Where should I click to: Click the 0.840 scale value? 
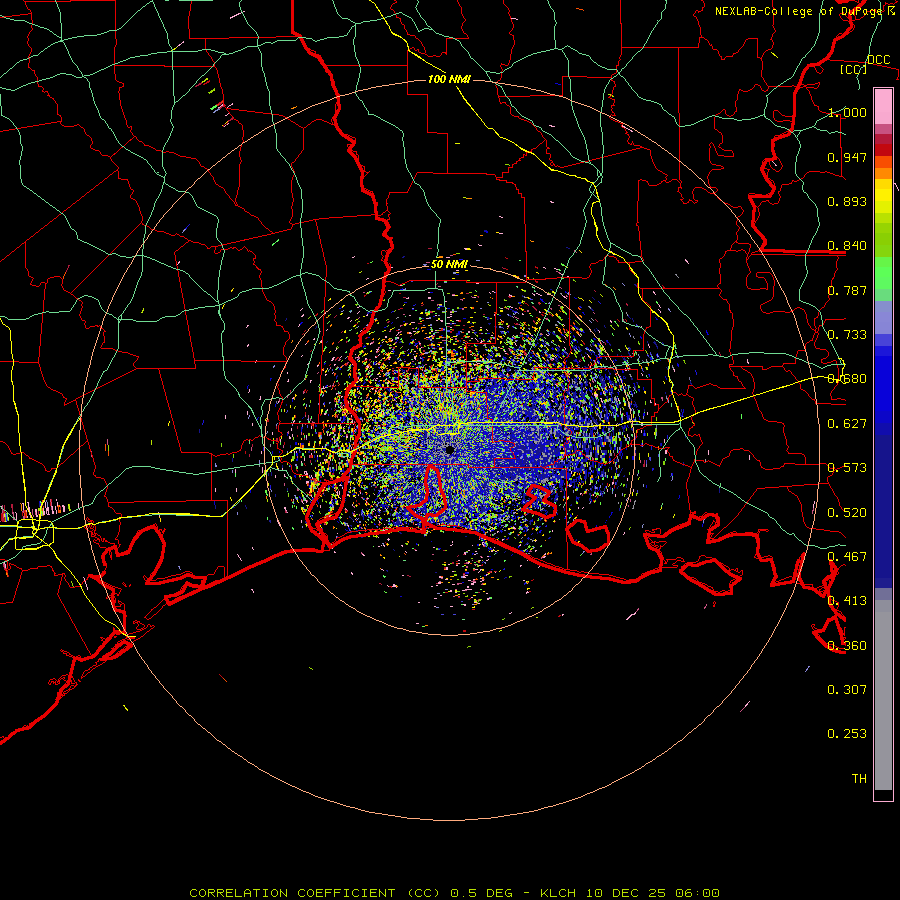[847, 246]
